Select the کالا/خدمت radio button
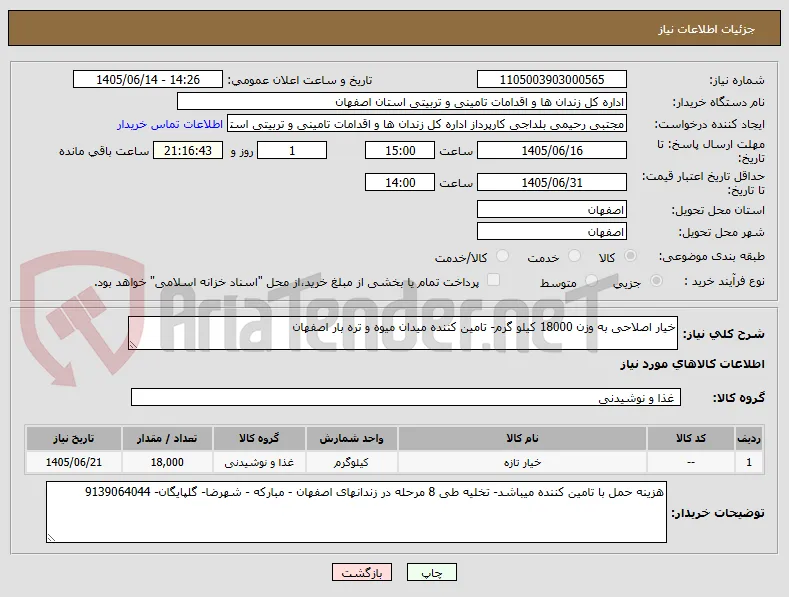 pos(502,256)
